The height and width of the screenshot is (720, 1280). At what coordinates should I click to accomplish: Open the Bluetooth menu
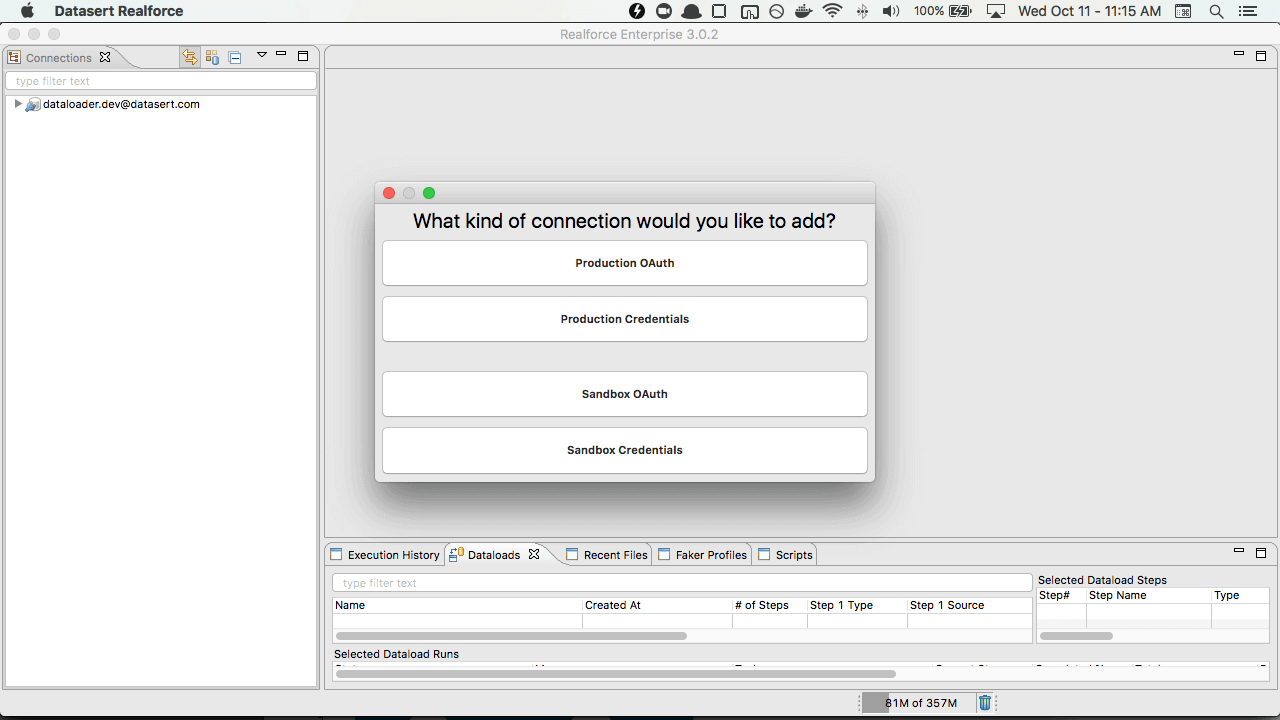point(862,11)
